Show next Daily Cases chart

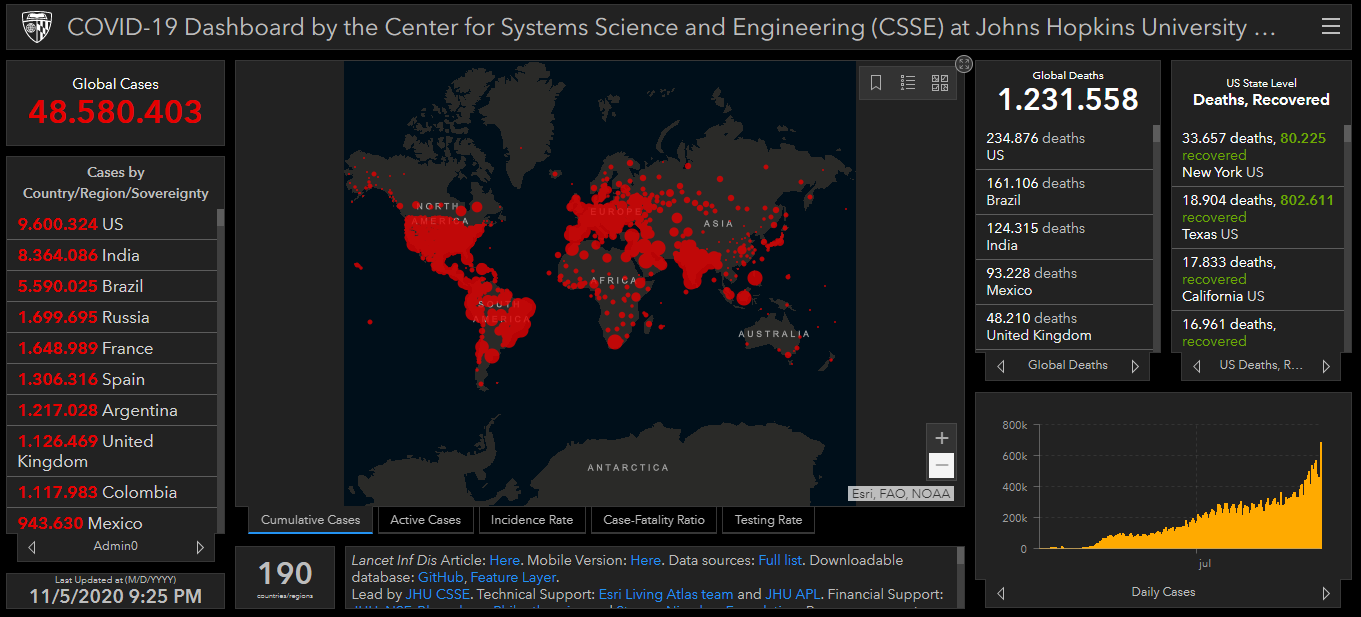point(1326,593)
